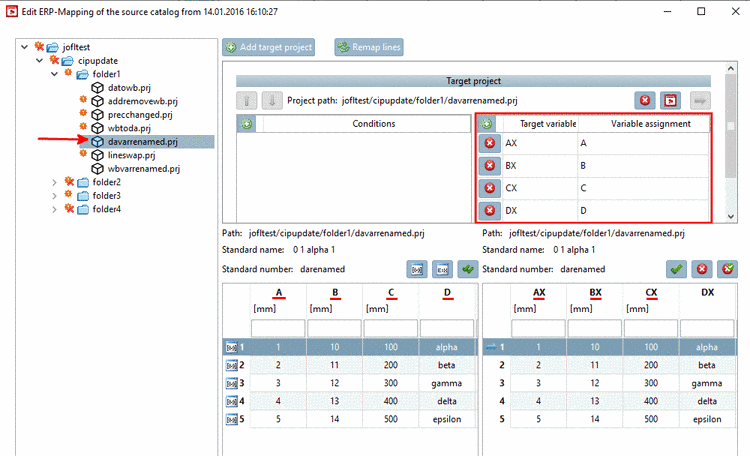Add a new condition with green plus
The width and height of the screenshot is (750, 456).
[247, 124]
